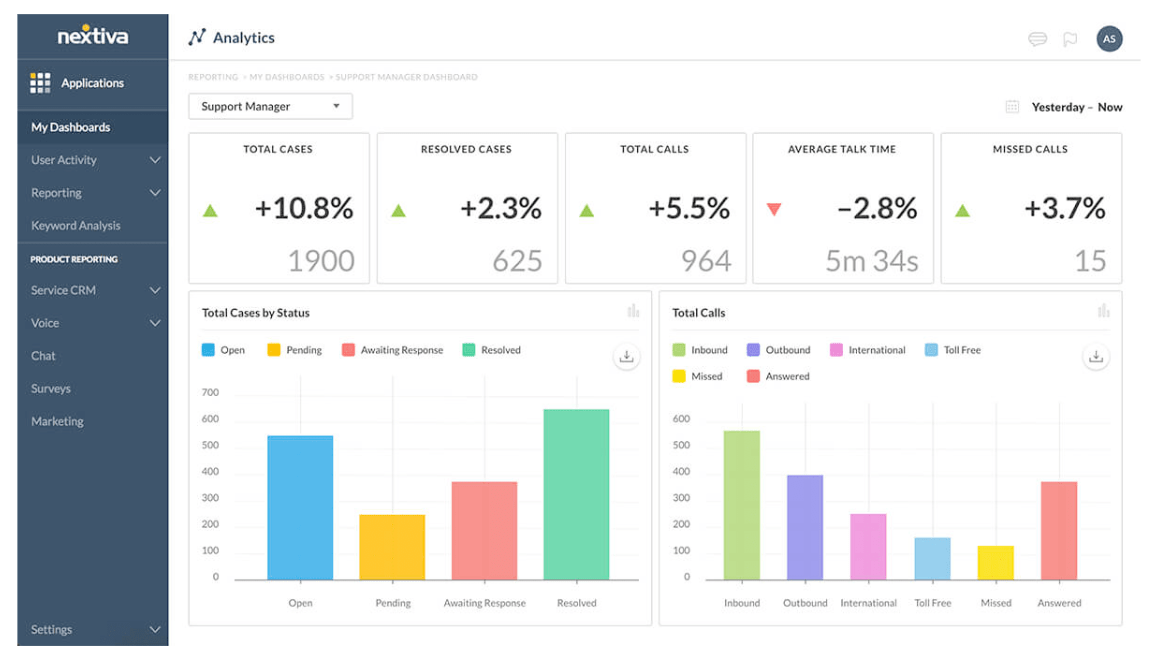Open Keyword Analysis from the sidebar
The image size is (1150, 666).
coord(76,226)
